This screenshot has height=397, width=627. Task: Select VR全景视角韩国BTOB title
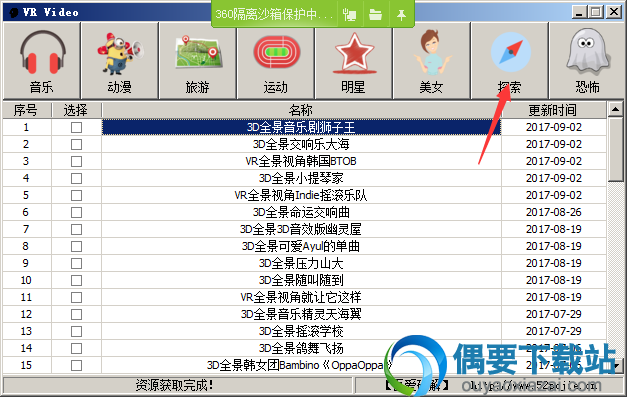[301, 162]
